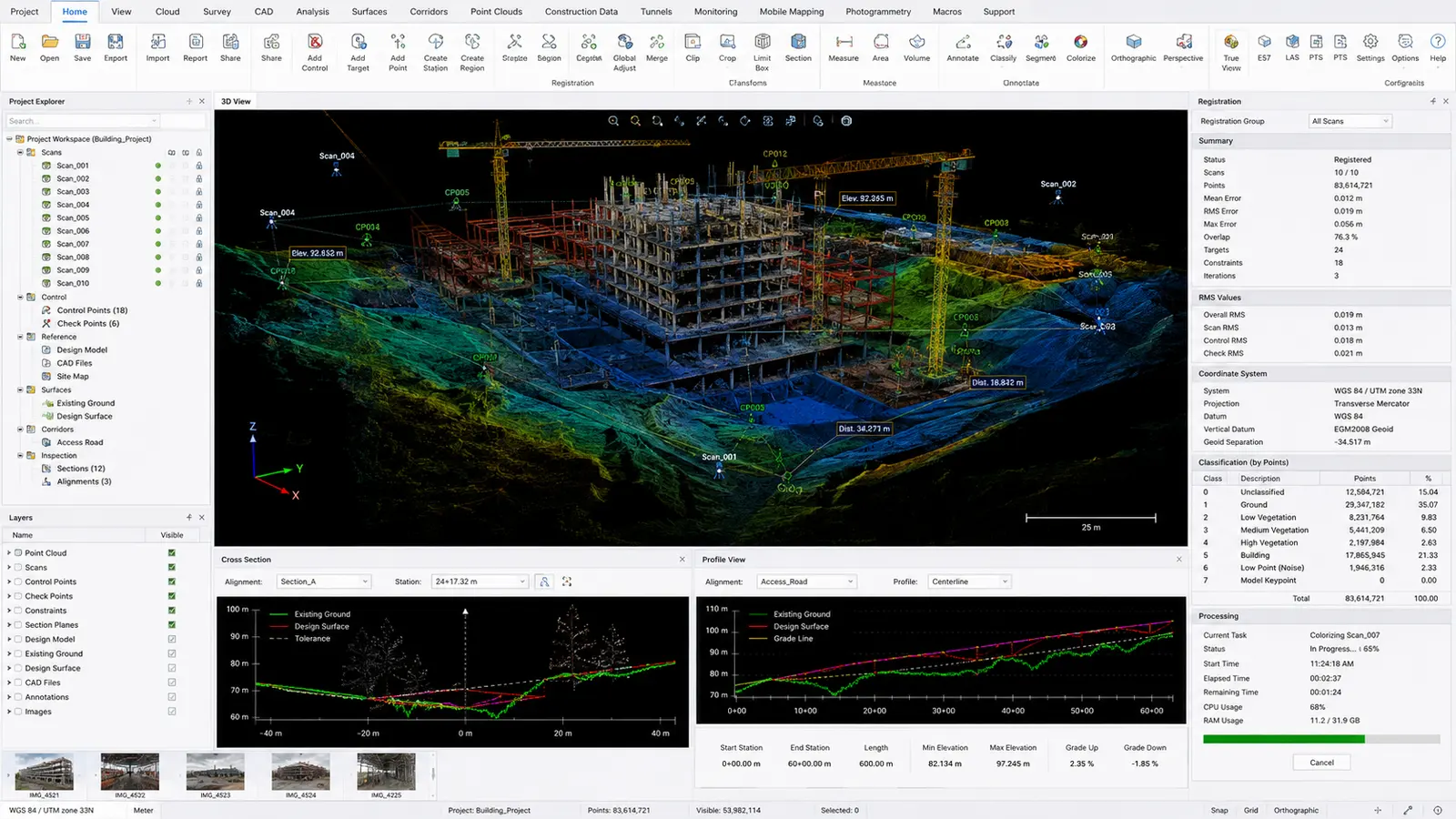Open the Station 24+17.32 m dropdown
The height and width of the screenshot is (819, 1456).
pos(480,581)
